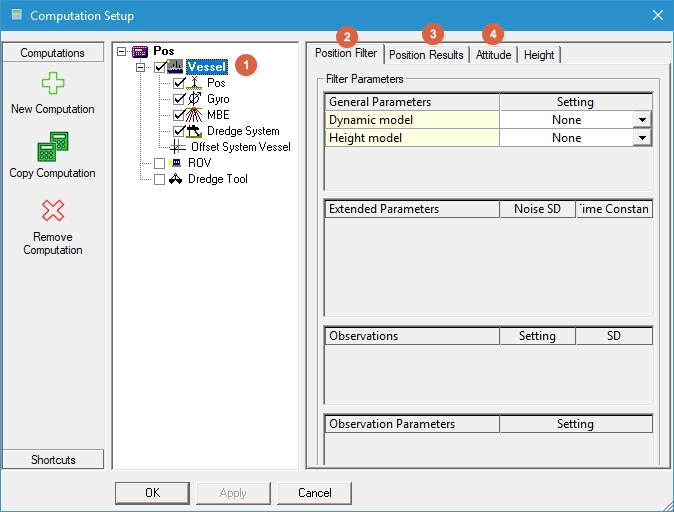Select the Gyro node icon in tree
The image size is (674, 512).
[x=195, y=99]
